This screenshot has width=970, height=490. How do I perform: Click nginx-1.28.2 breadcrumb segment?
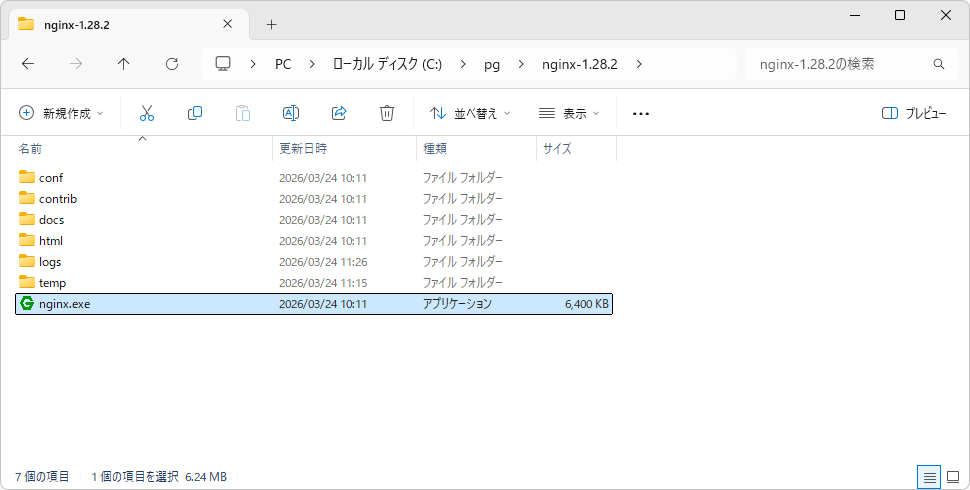click(580, 64)
